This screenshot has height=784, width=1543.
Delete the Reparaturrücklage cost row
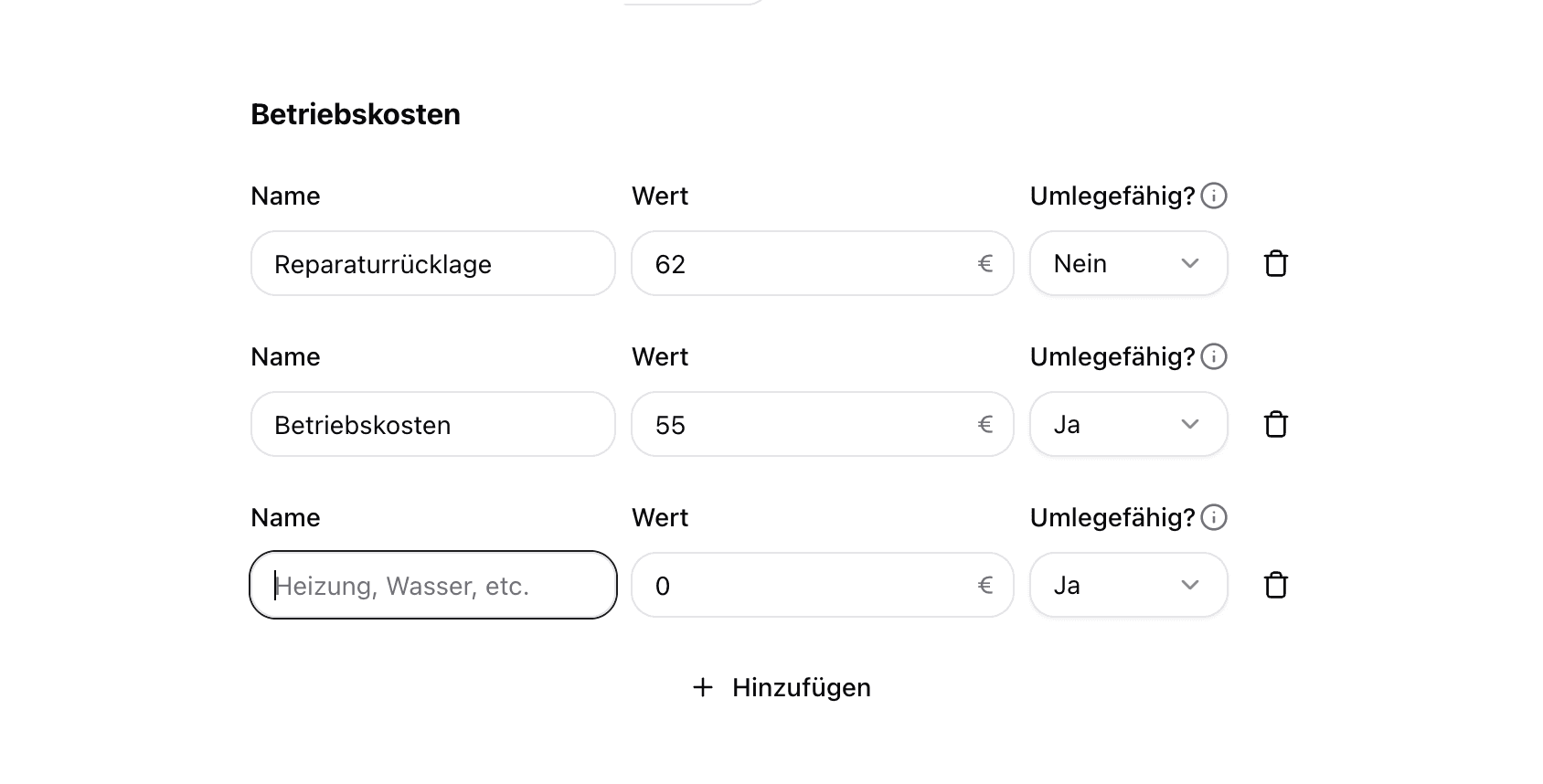1277,263
